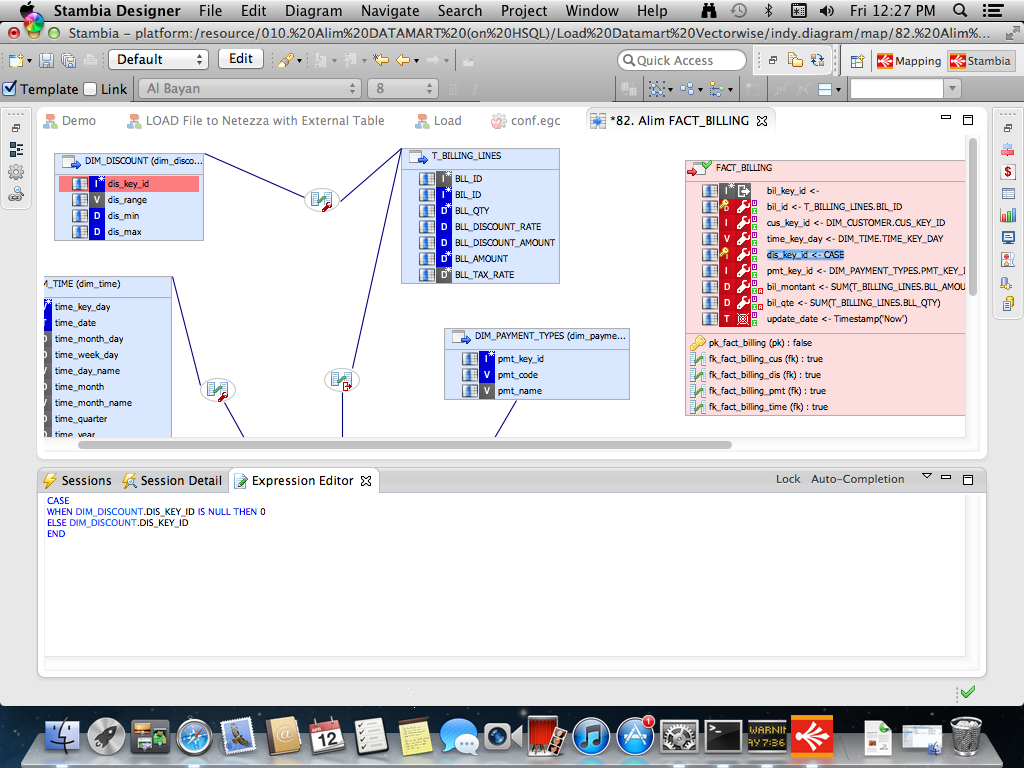1024x768 pixels.
Task: Click the outline icon in left sidebar
Action: pos(16,150)
